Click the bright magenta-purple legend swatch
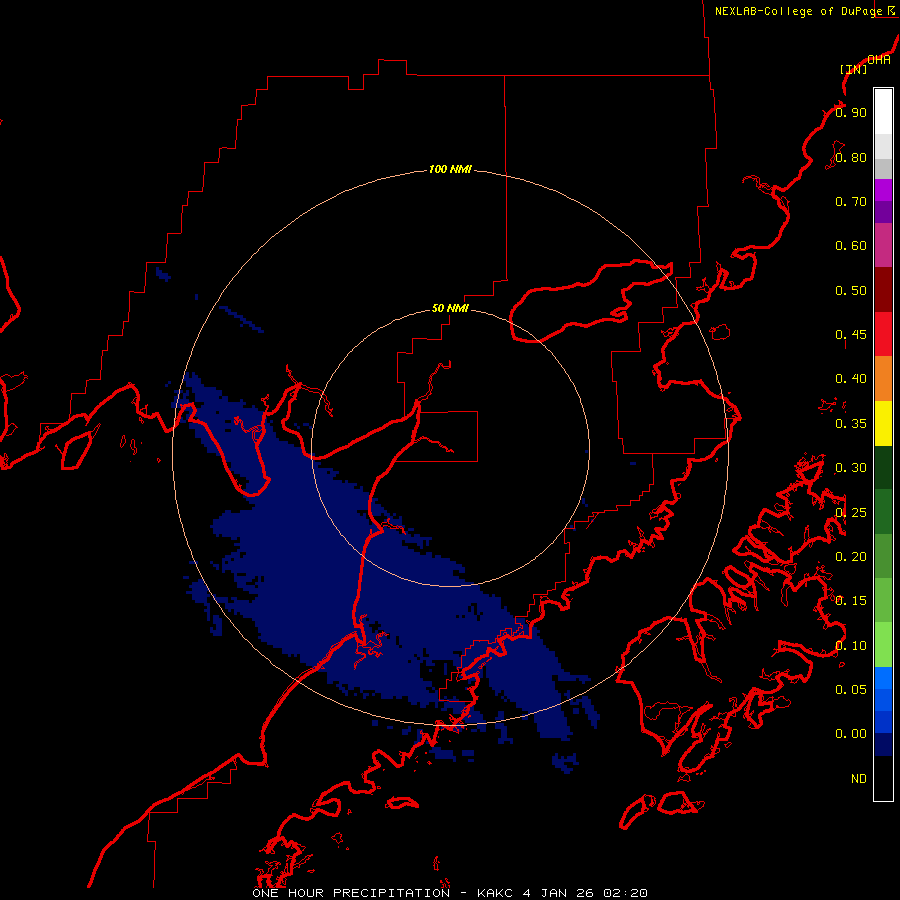This screenshot has height=900, width=900. coord(883,190)
